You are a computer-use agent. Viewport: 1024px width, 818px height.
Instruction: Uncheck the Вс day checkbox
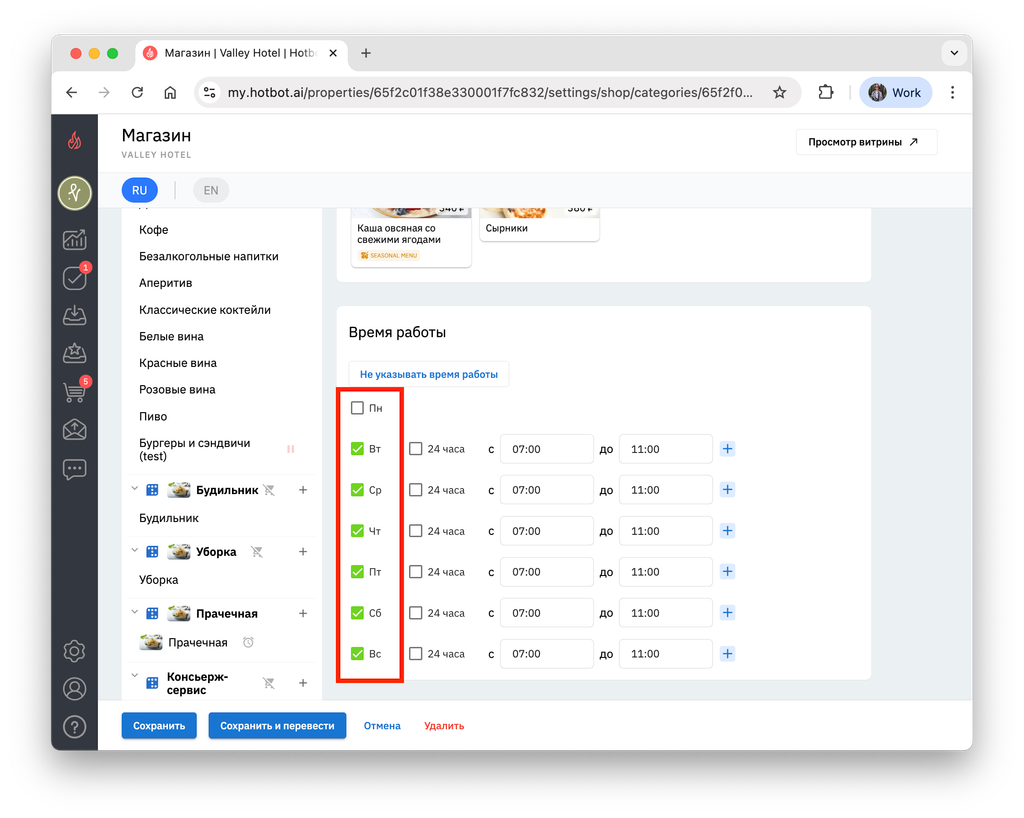click(357, 653)
